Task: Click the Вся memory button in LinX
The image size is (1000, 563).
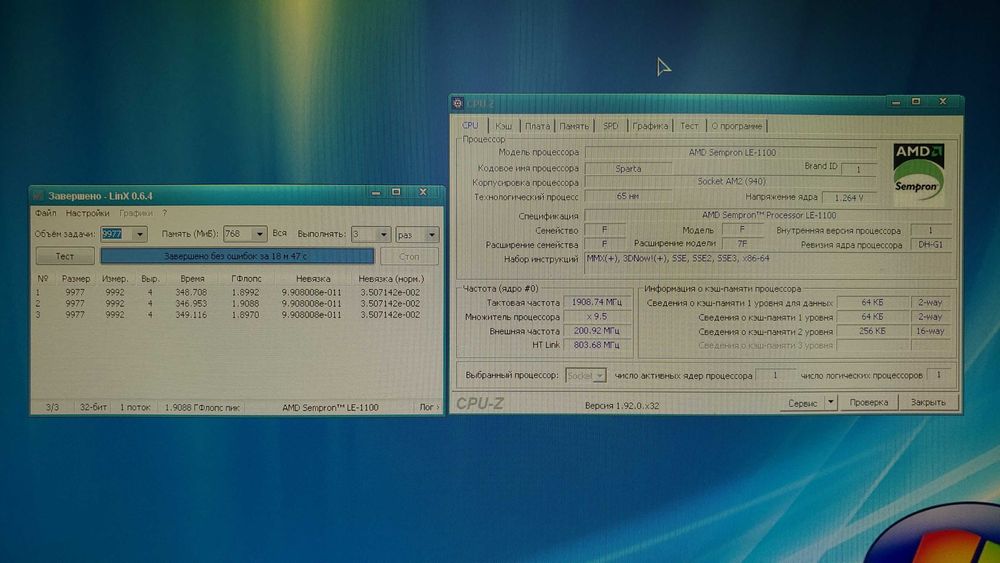Action: 279,233
